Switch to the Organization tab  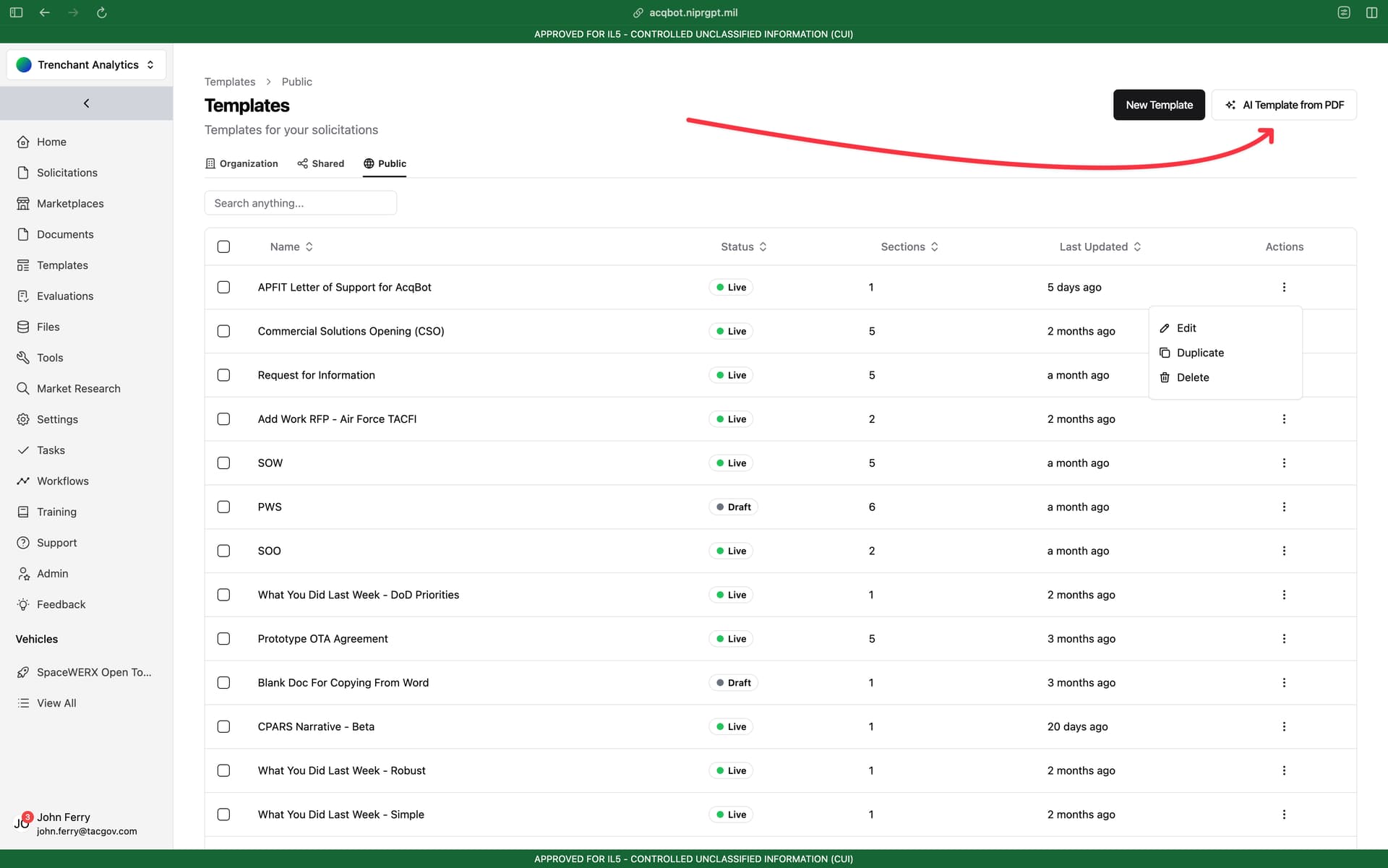point(241,164)
